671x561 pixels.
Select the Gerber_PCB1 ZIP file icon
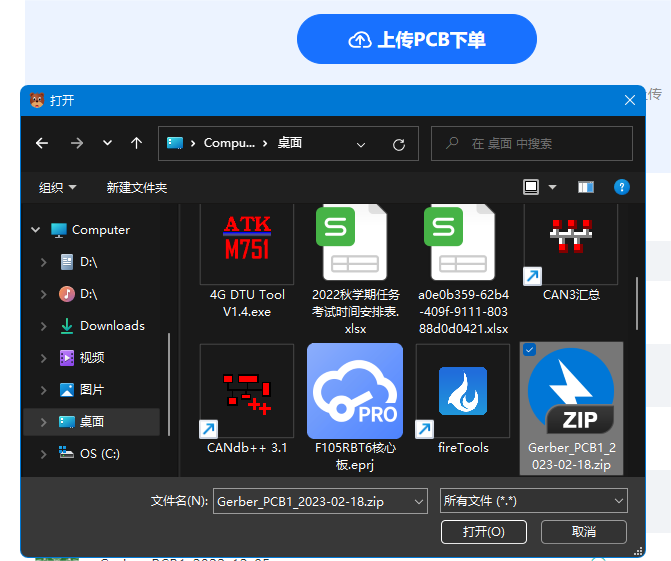pyautogui.click(x=571, y=392)
